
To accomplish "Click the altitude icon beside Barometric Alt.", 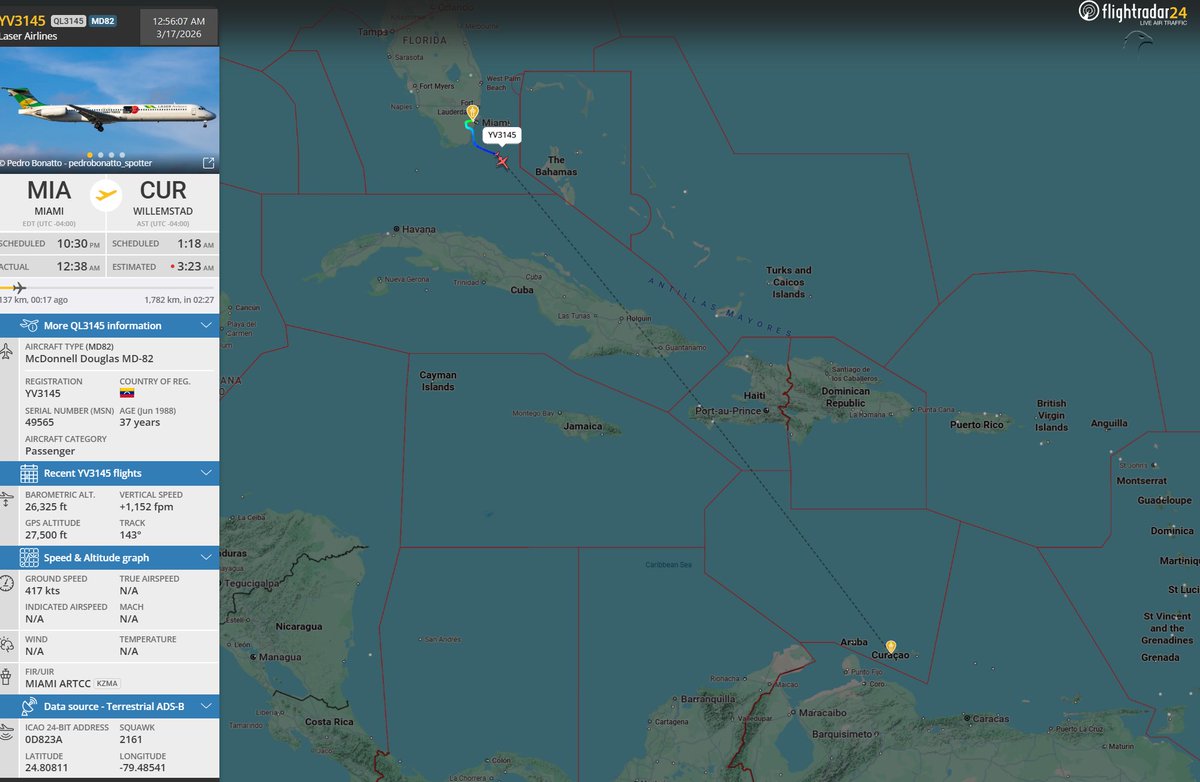I will click(x=7, y=500).
